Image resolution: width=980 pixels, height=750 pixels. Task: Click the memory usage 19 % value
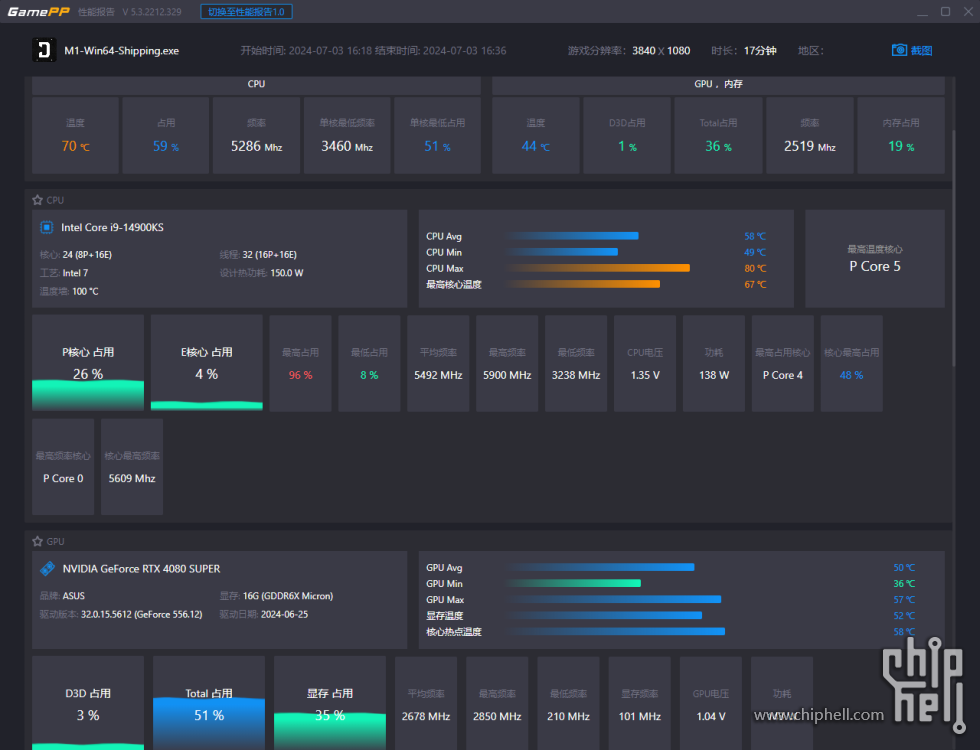(x=901, y=146)
